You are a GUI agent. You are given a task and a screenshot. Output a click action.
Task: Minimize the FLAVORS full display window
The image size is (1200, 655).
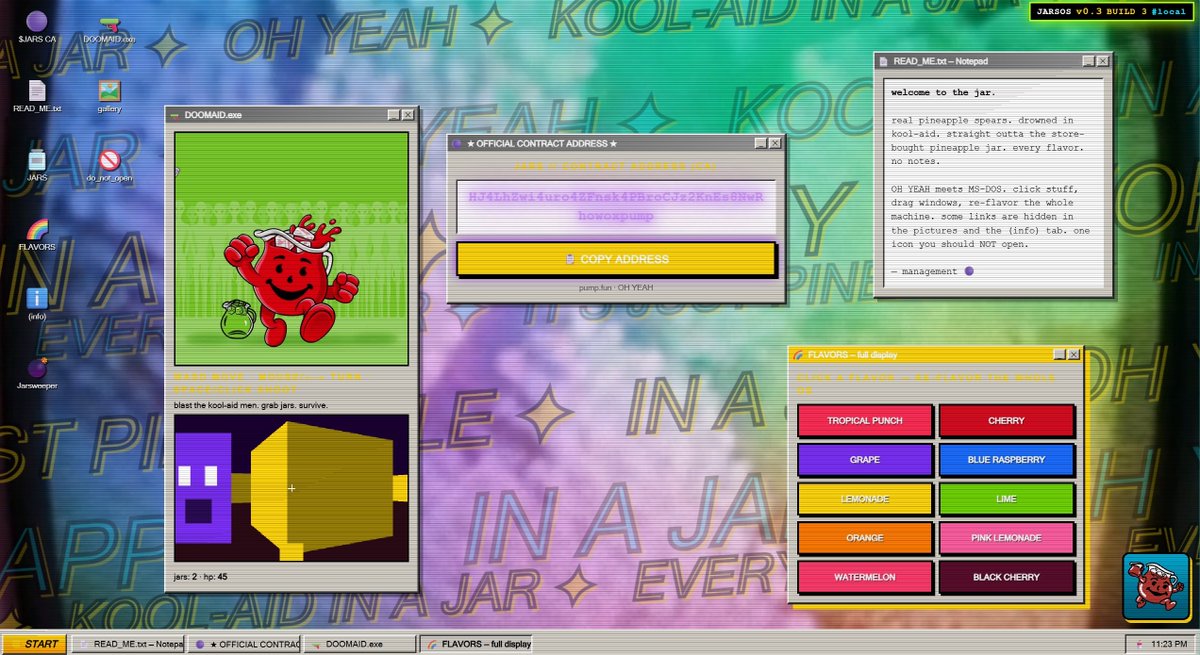[x=1060, y=354]
